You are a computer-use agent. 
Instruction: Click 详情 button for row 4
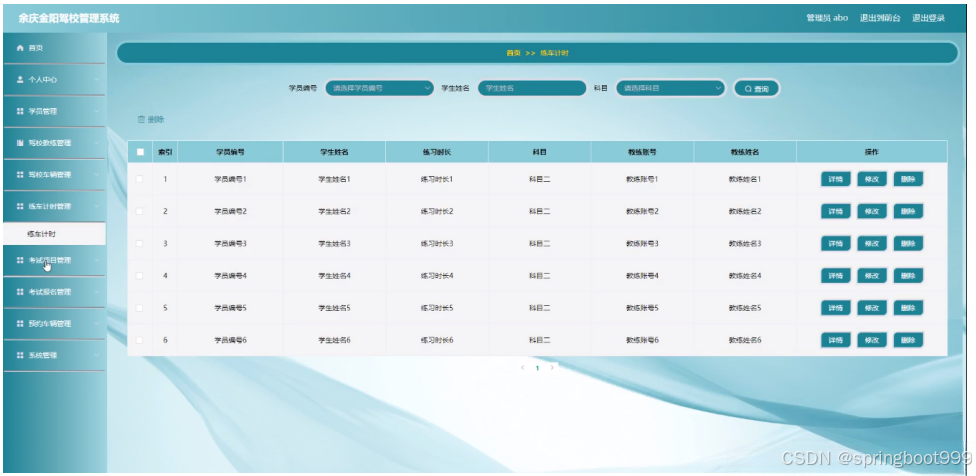835,276
